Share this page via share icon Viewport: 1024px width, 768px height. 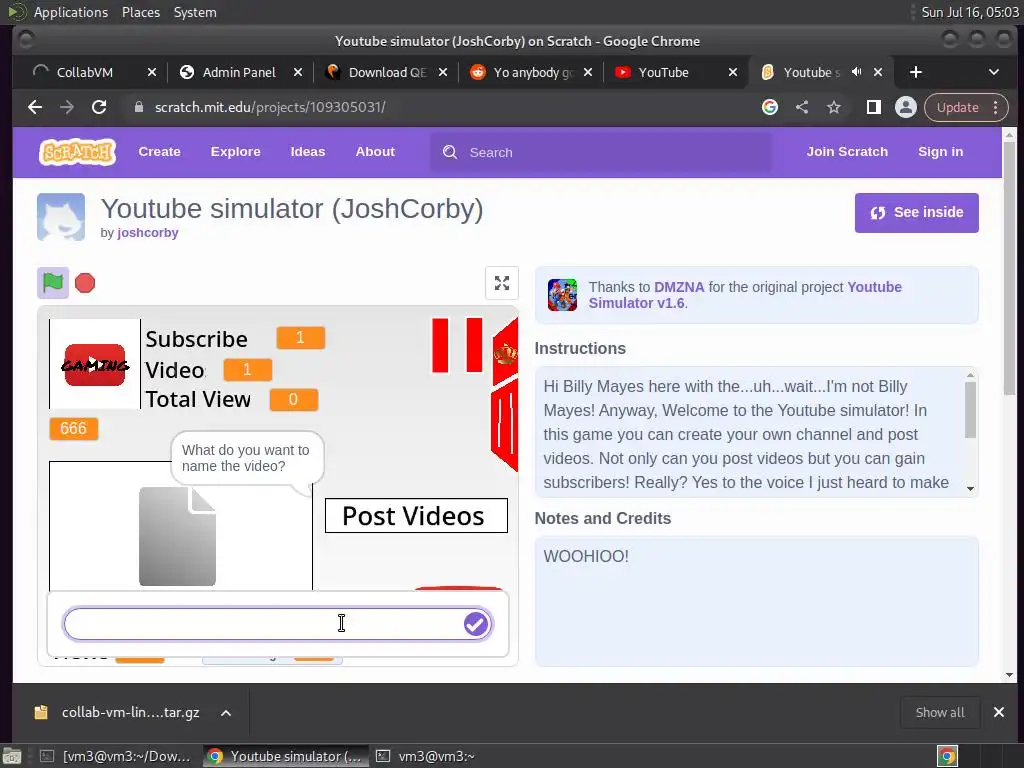[x=802, y=107]
